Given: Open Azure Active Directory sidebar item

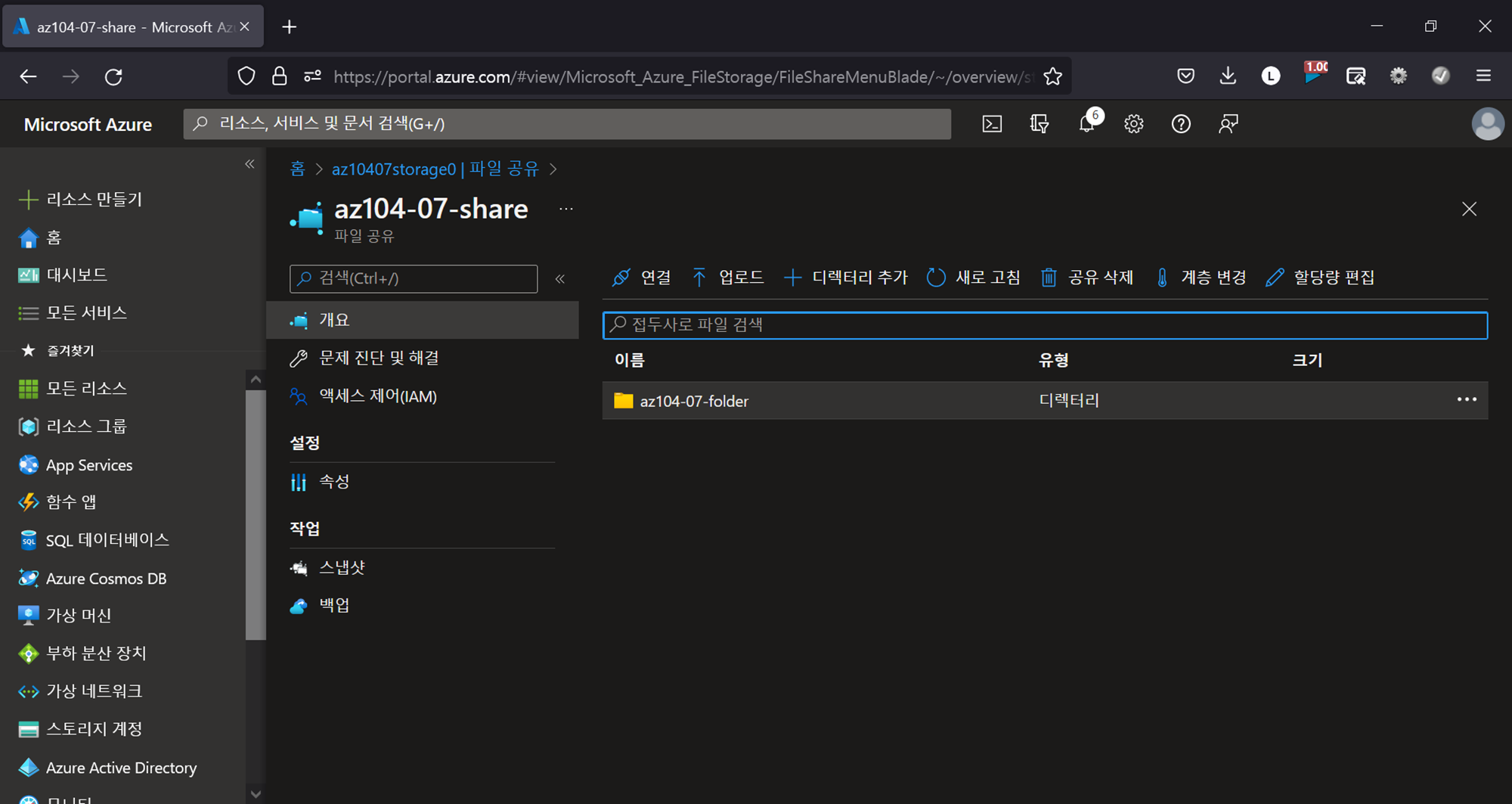Looking at the screenshot, I should point(107,768).
